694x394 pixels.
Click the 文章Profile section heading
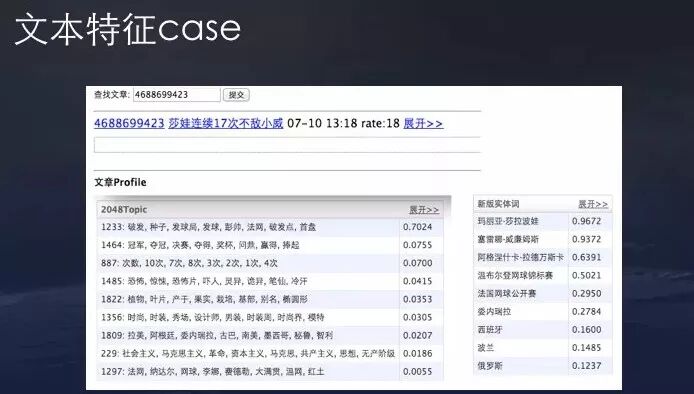click(120, 182)
